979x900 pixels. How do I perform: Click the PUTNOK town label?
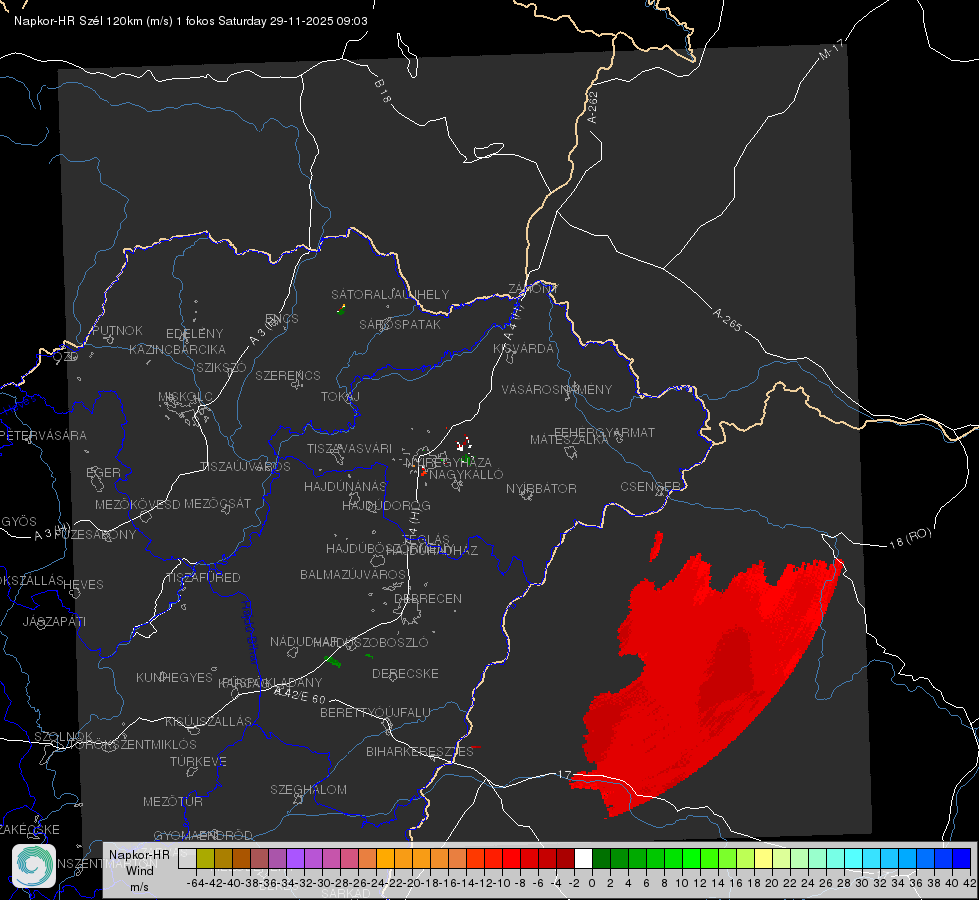click(117, 330)
